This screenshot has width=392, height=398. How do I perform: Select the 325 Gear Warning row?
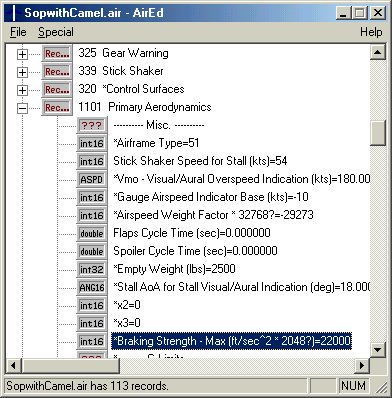click(123, 53)
